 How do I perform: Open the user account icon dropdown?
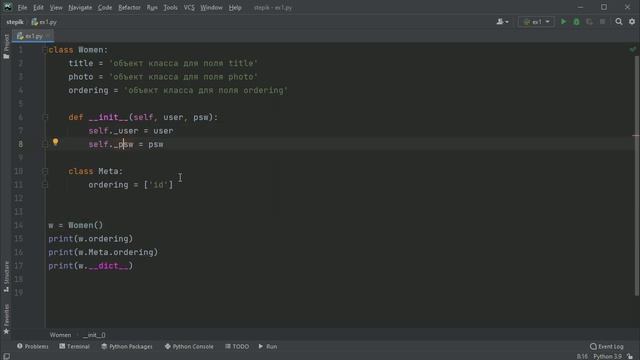click(x=502, y=22)
